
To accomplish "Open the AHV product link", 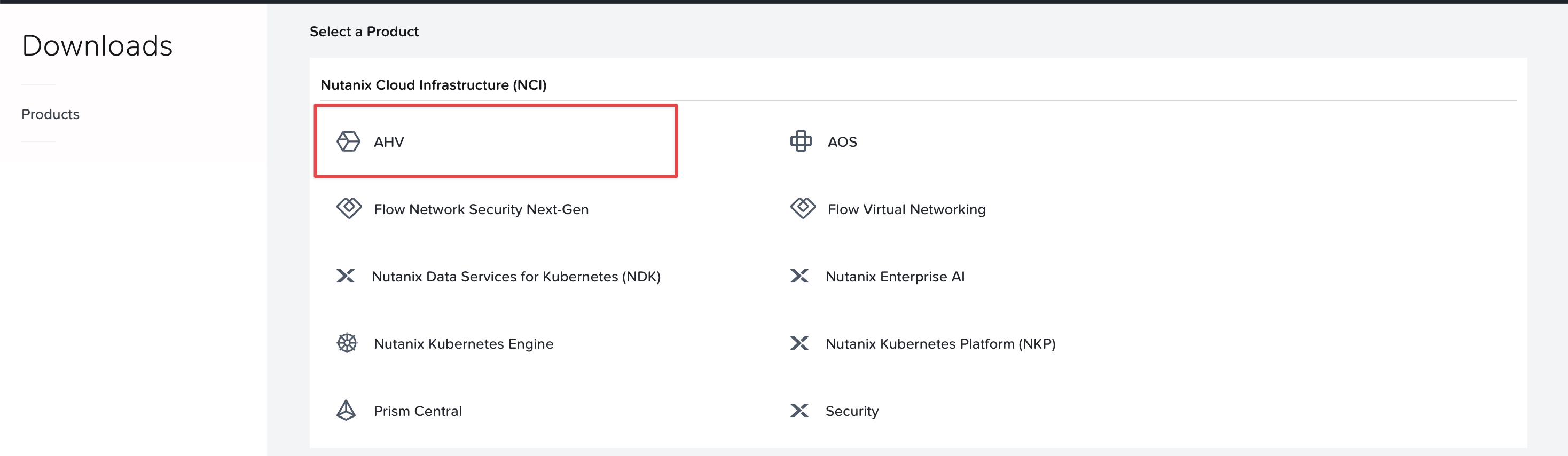I will [x=388, y=142].
